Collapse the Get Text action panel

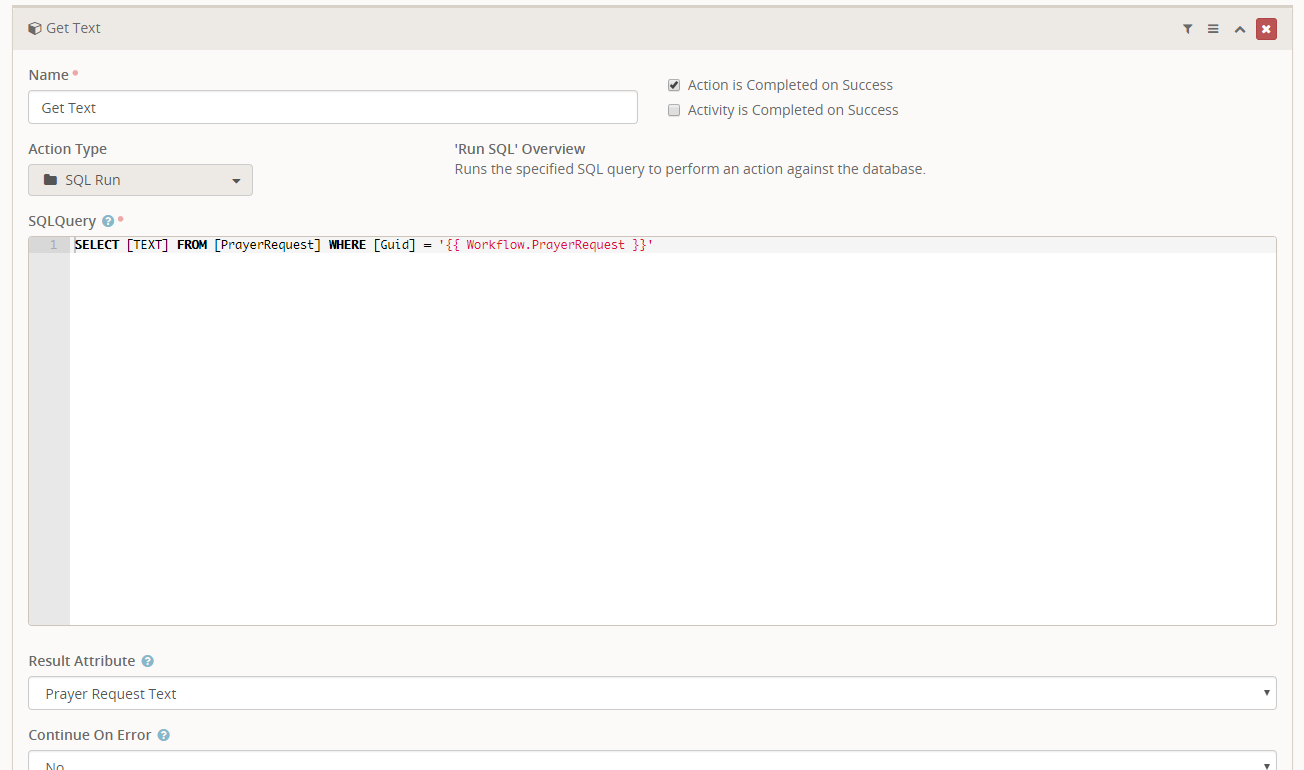coord(1240,29)
